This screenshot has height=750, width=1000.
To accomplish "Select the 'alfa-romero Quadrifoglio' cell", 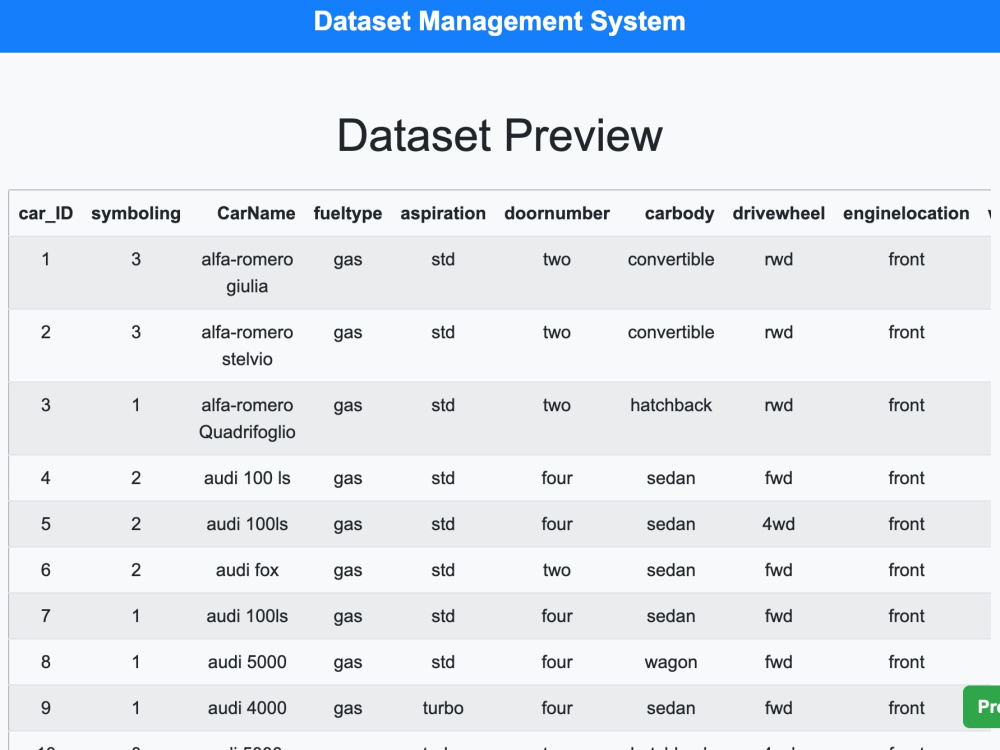I will point(247,418).
